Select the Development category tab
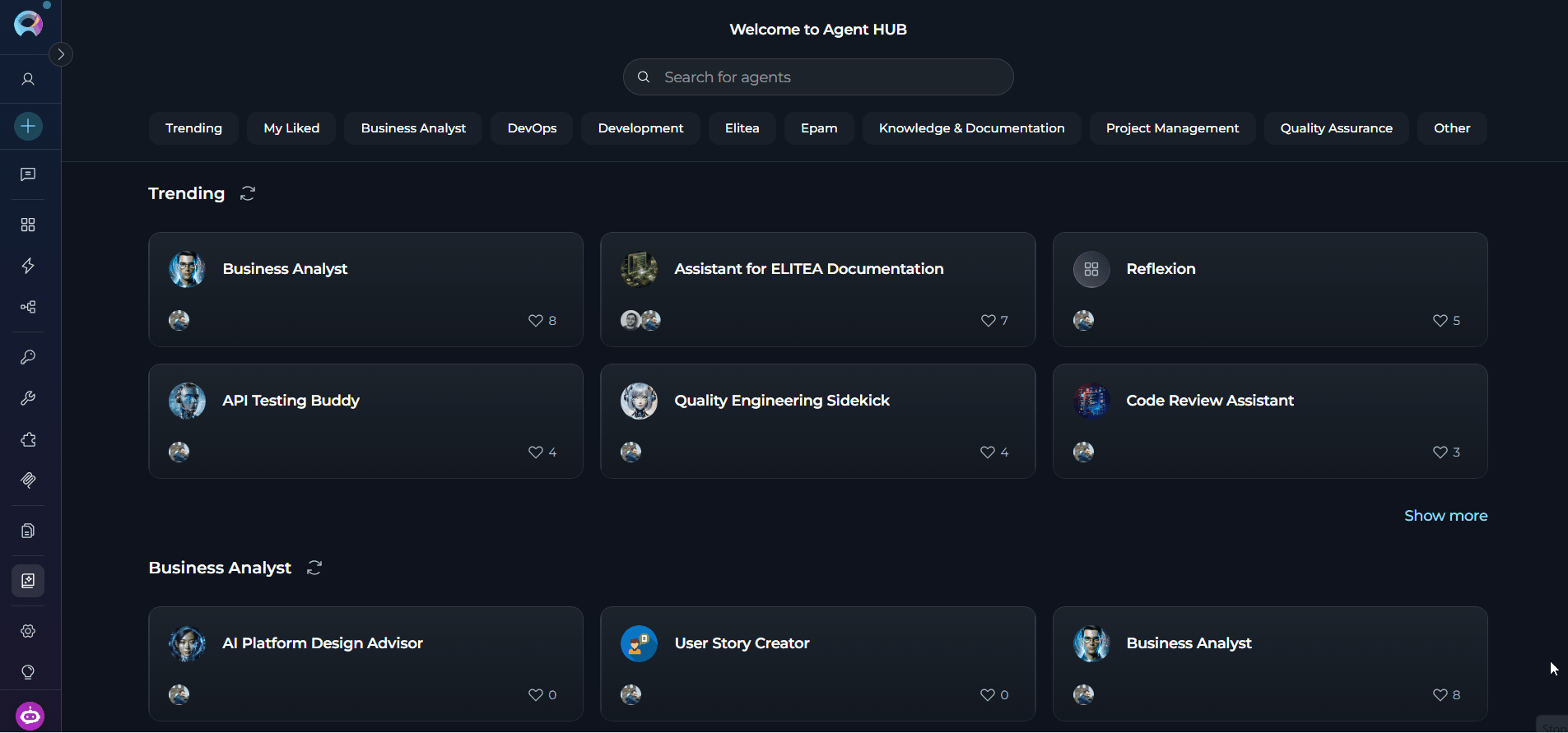This screenshot has height=733, width=1568. [640, 128]
